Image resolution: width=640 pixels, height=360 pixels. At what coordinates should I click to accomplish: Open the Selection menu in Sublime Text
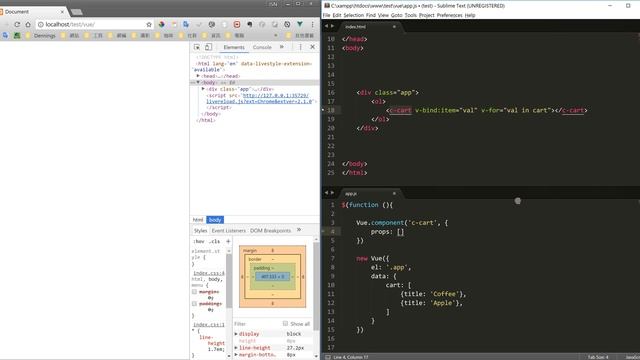tap(353, 15)
